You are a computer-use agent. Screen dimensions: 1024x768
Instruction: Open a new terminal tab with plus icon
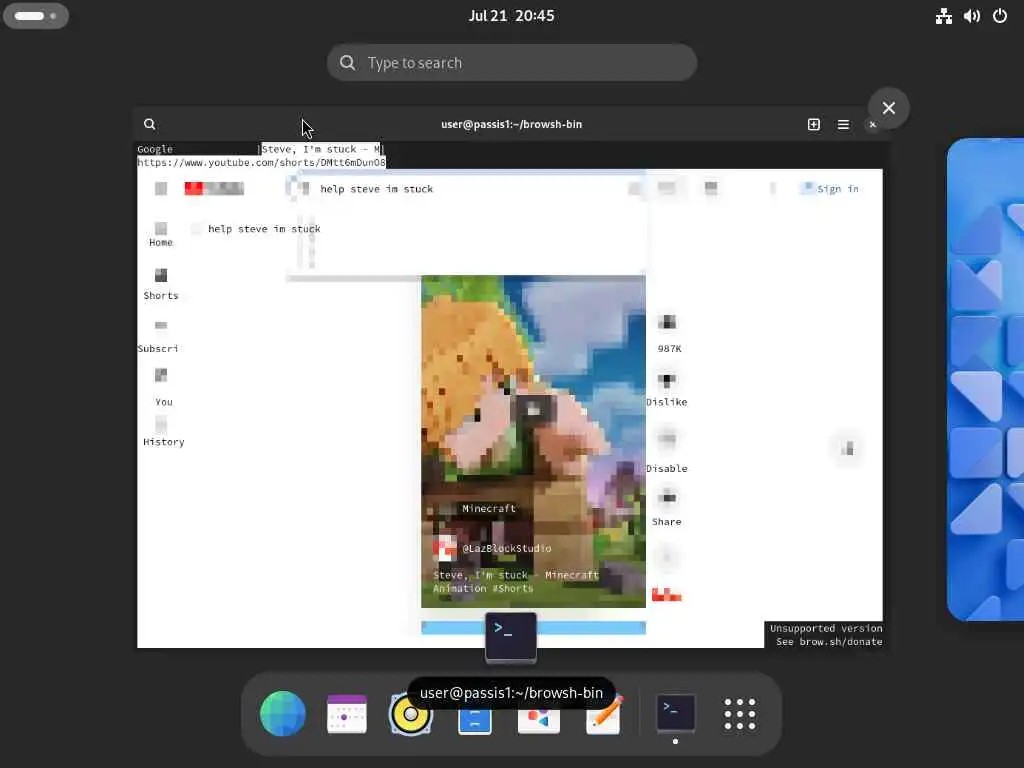click(814, 124)
